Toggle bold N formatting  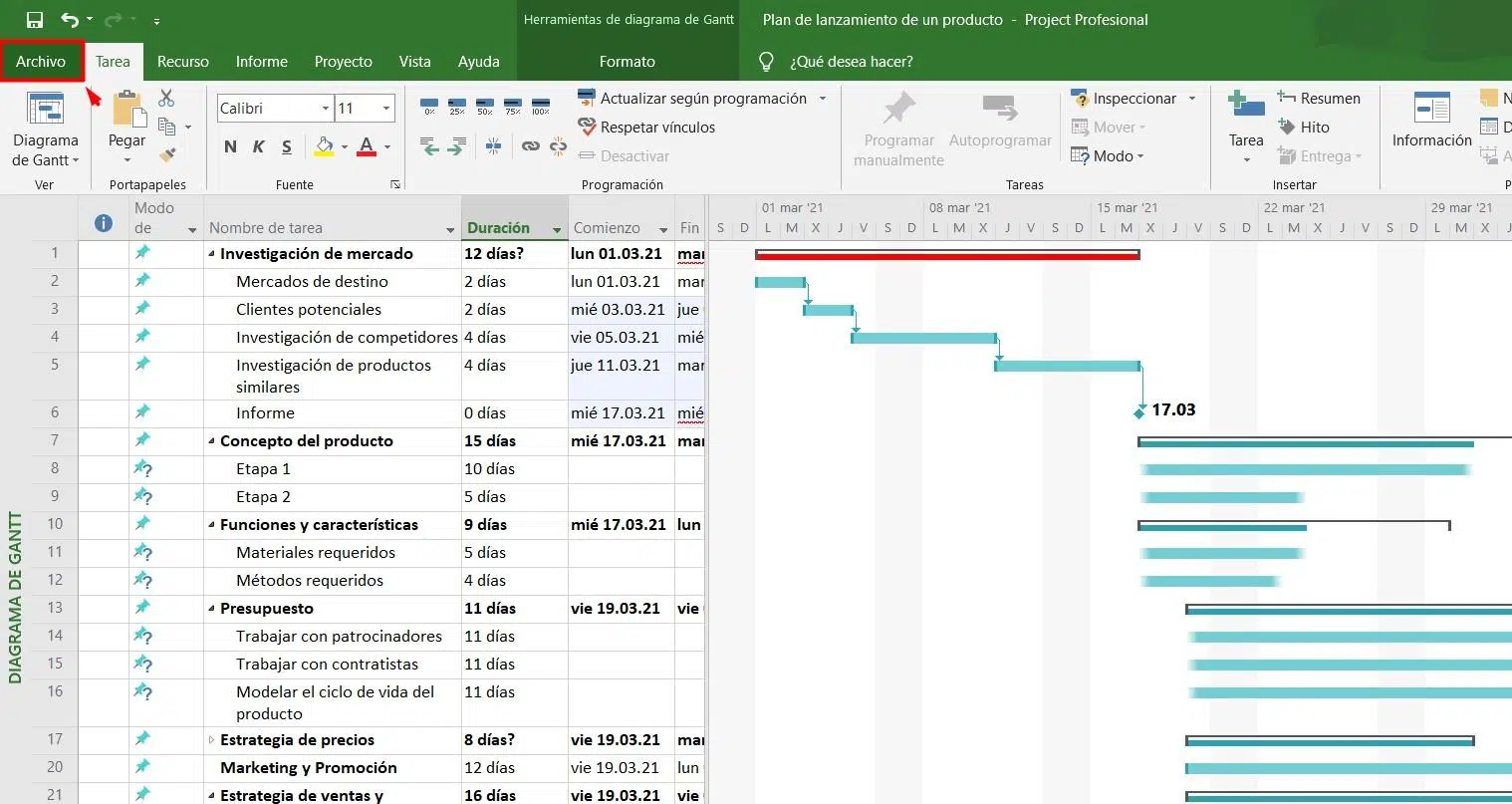tap(230, 146)
